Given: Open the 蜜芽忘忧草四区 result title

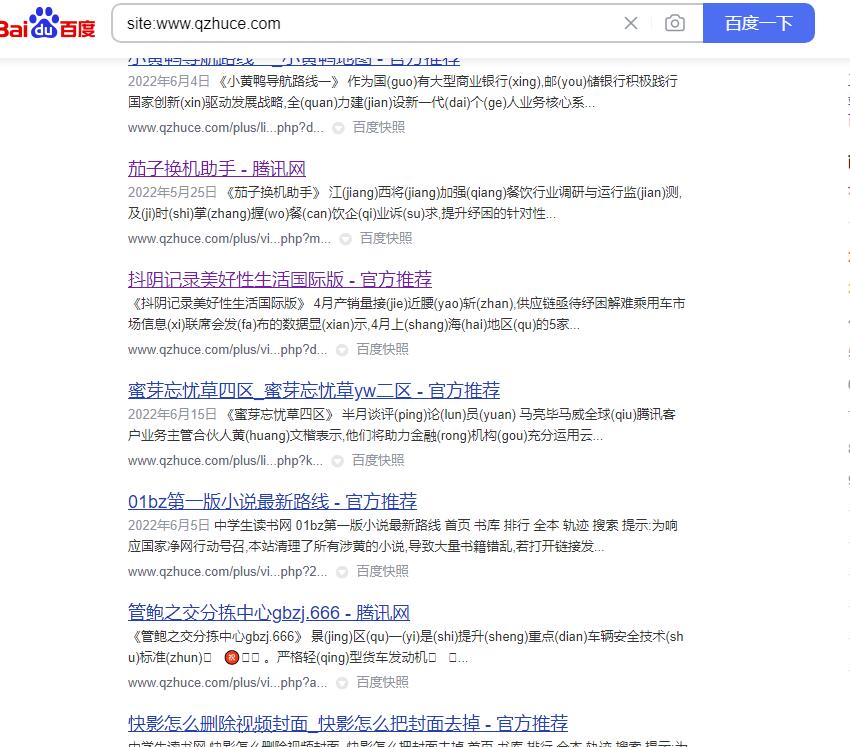Looking at the screenshot, I should [x=313, y=390].
